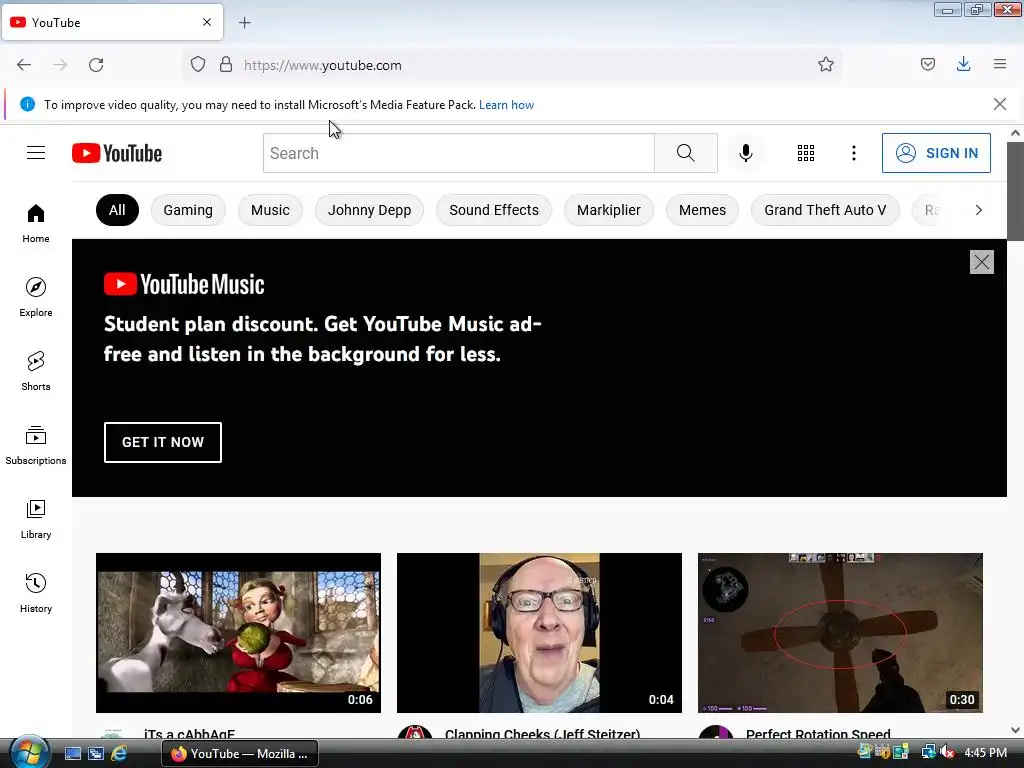Screen dimensions: 1024x768
Task: Click the taskbar clock 4:45 PM
Action: pos(985,753)
